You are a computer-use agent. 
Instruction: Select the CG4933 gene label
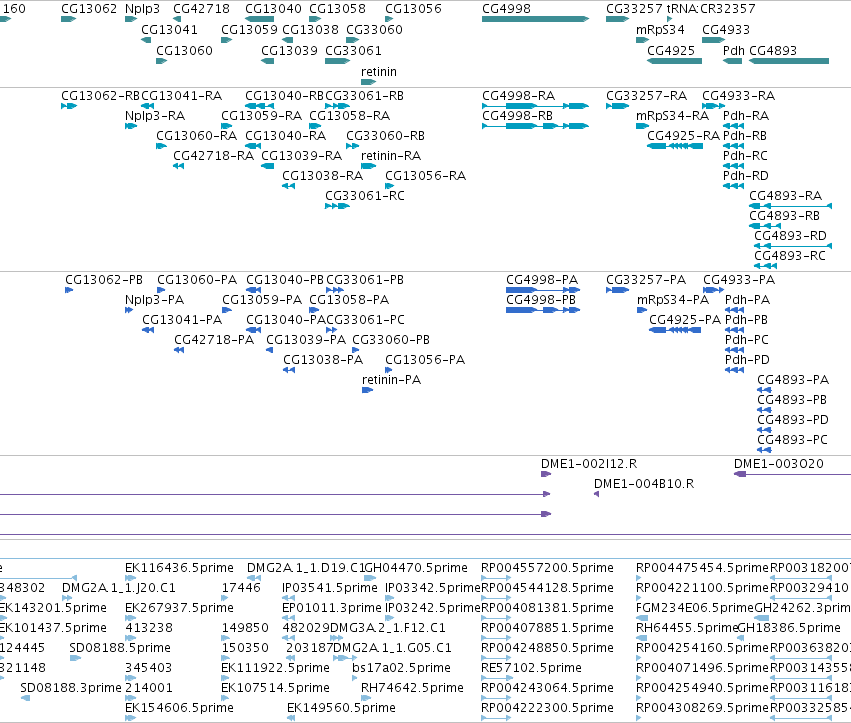click(x=726, y=30)
